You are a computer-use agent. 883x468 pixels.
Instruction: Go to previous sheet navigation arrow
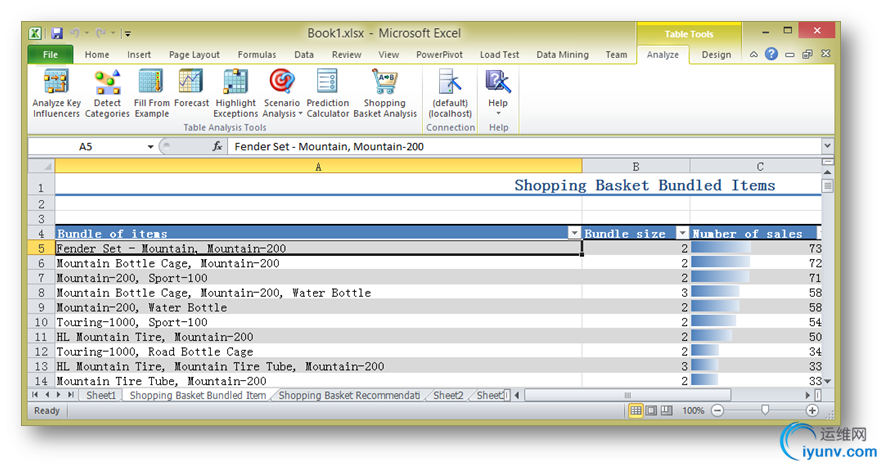pos(47,395)
